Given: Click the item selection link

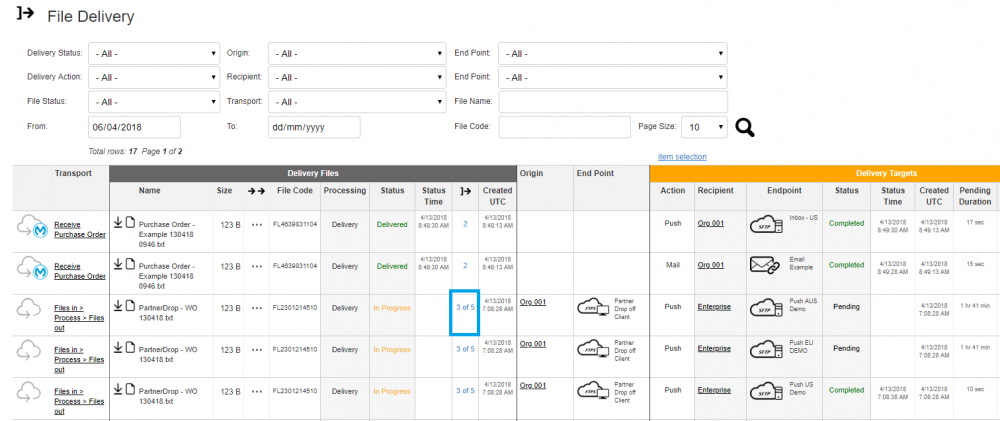Looking at the screenshot, I should click(682, 156).
